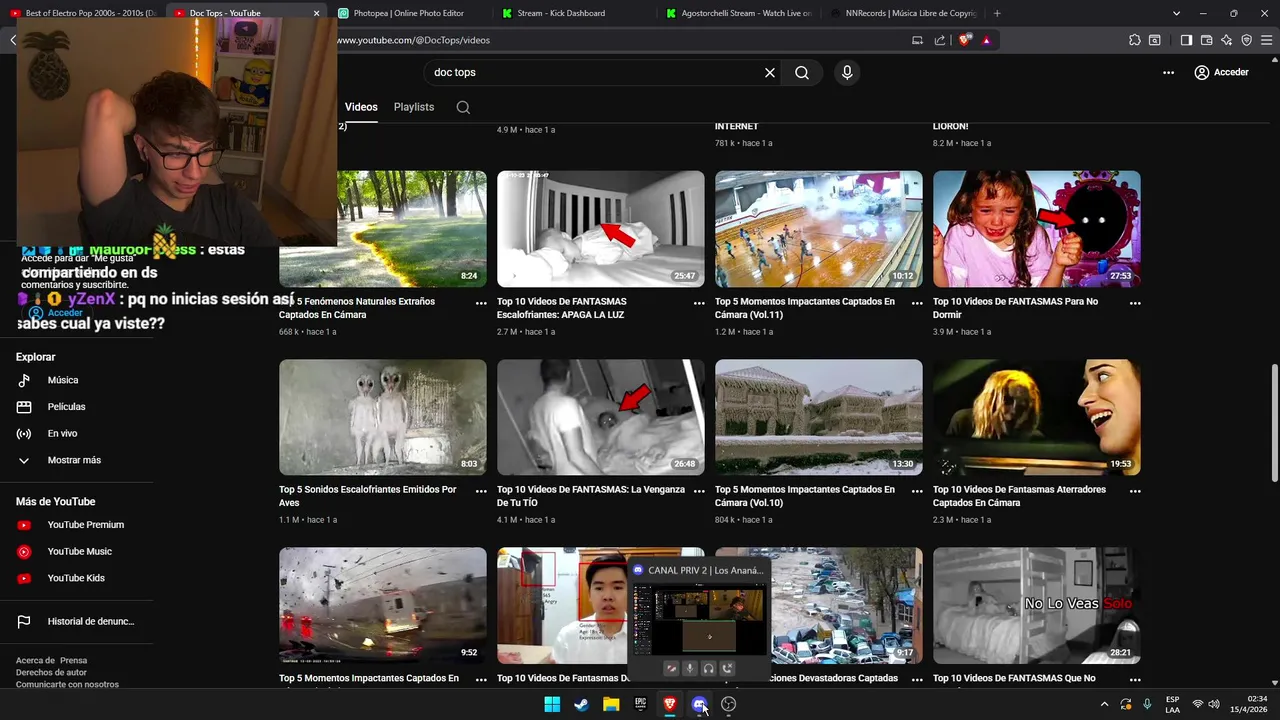Open Steam from the taskbar
The width and height of the screenshot is (1280, 720).
click(x=581, y=704)
